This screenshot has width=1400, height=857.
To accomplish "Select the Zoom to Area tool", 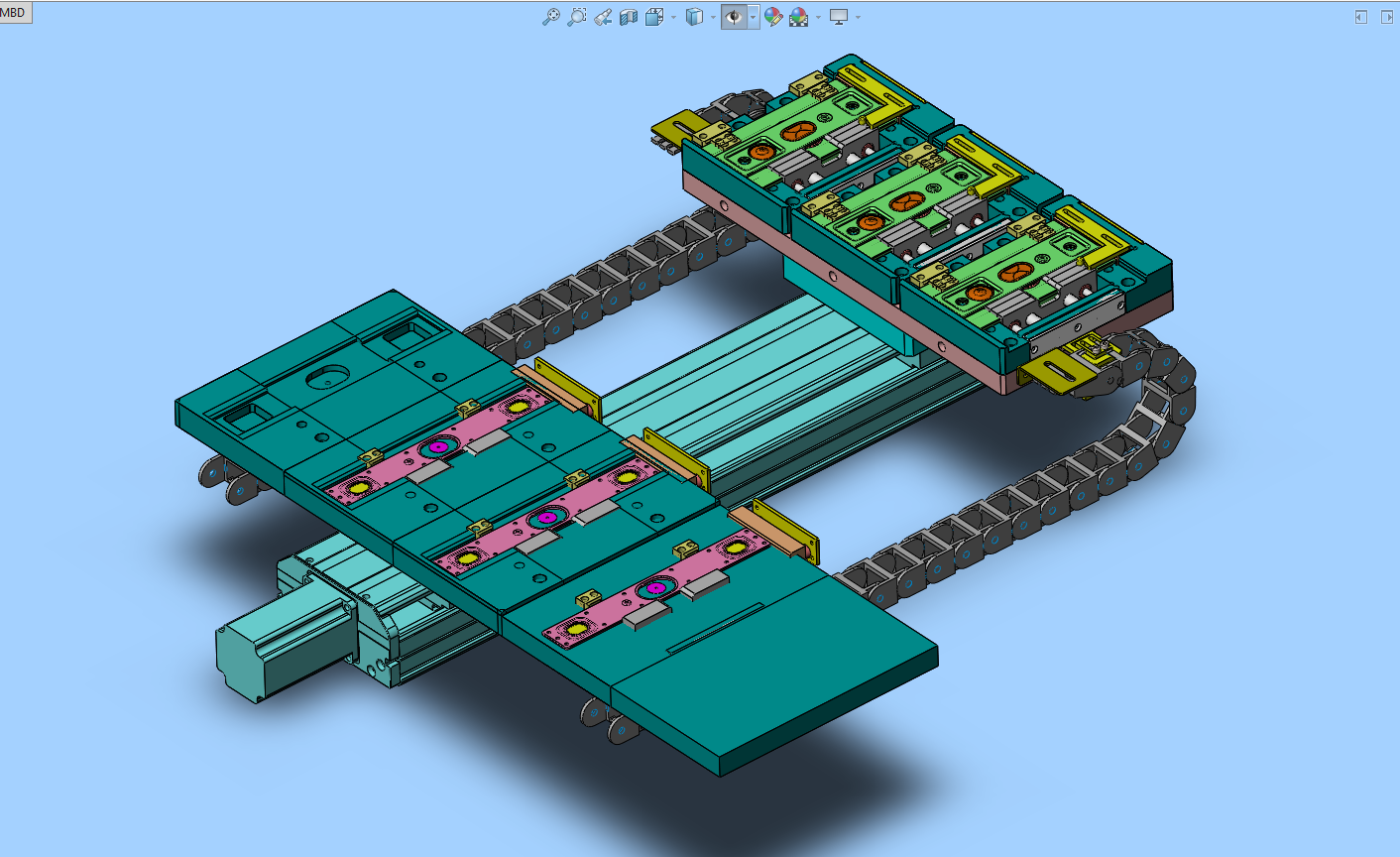I will (x=577, y=17).
